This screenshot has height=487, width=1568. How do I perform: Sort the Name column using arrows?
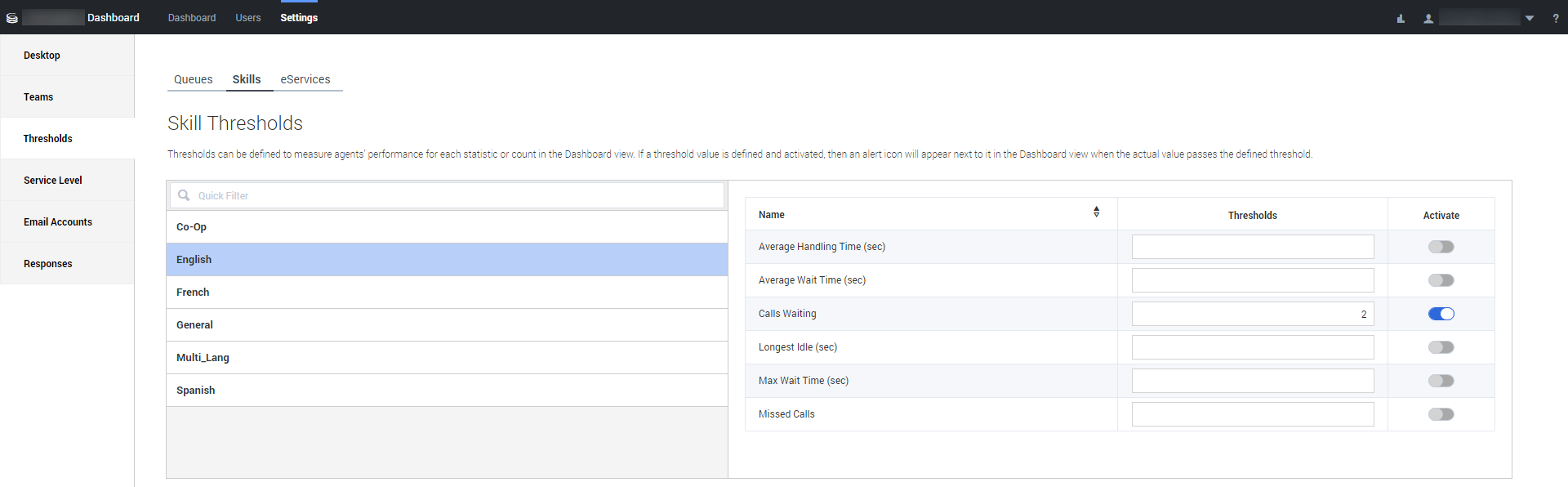(x=1096, y=212)
